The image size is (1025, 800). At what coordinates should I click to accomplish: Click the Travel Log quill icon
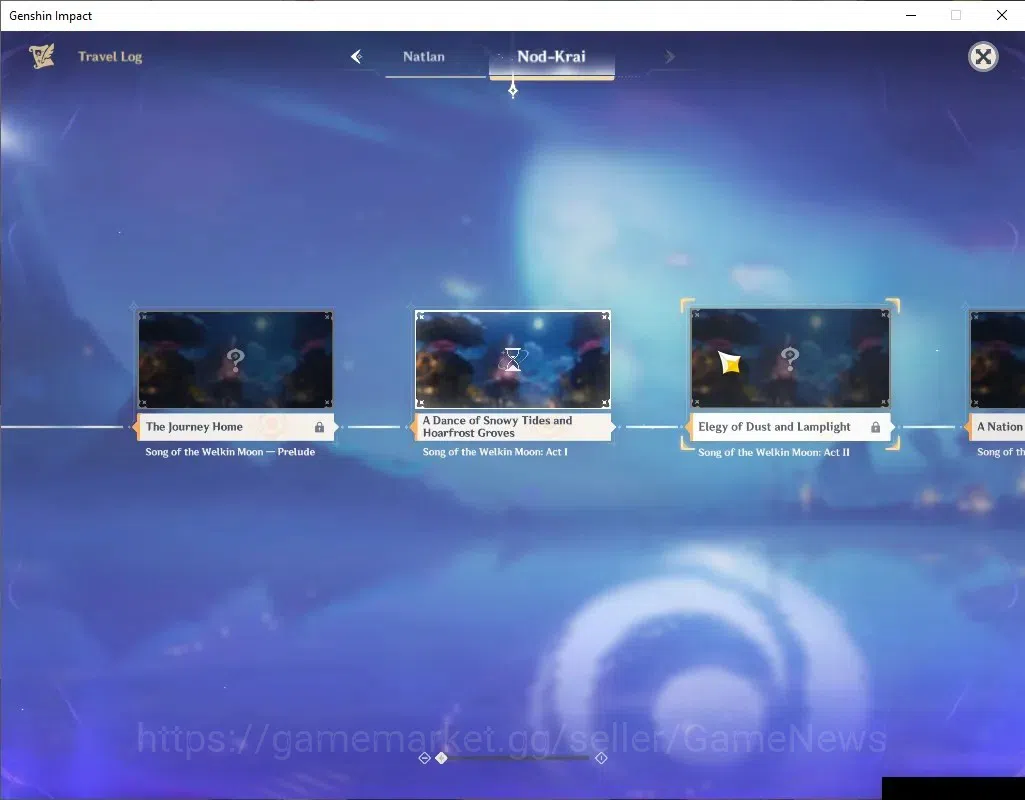41,56
